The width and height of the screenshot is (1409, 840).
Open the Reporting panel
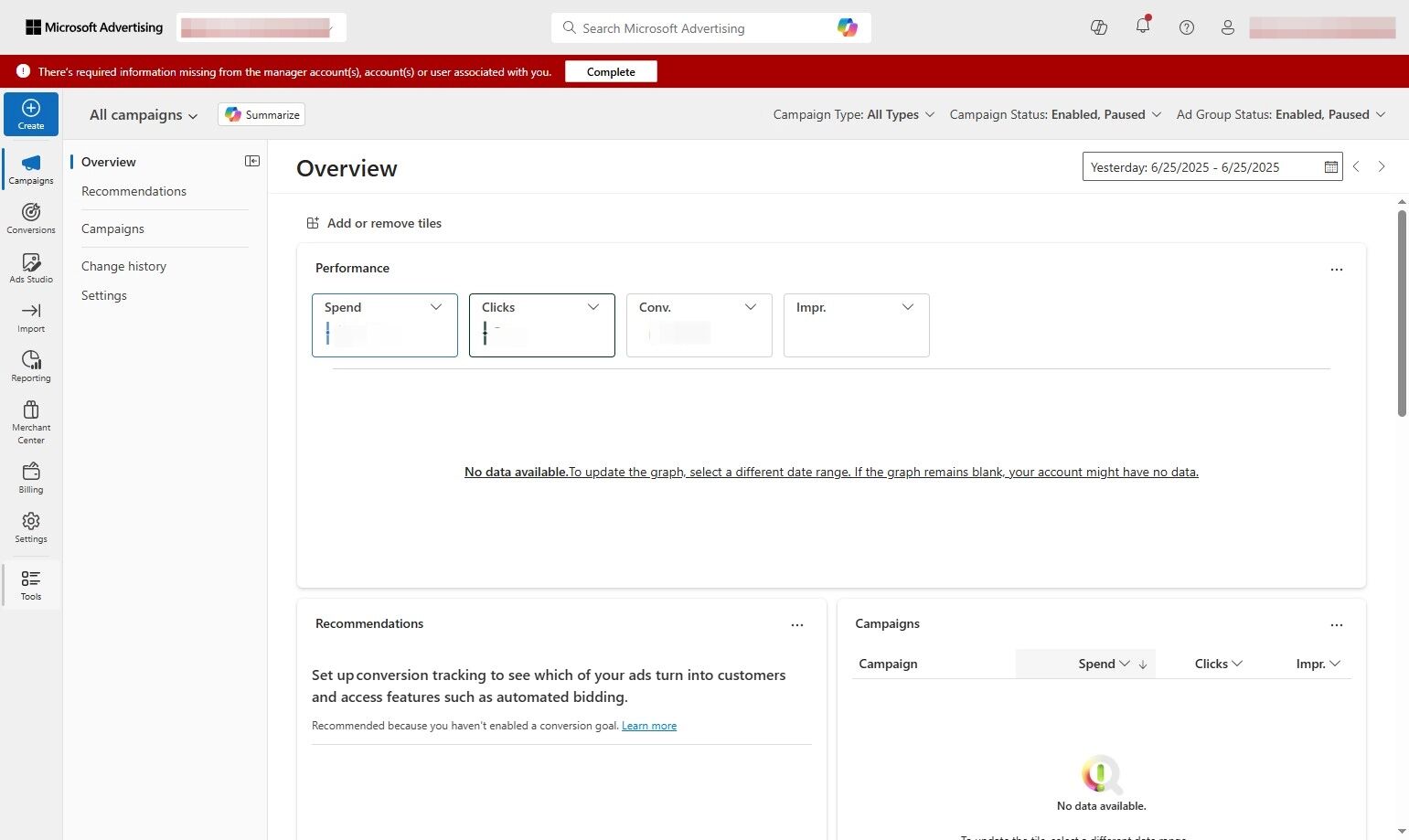coord(30,366)
